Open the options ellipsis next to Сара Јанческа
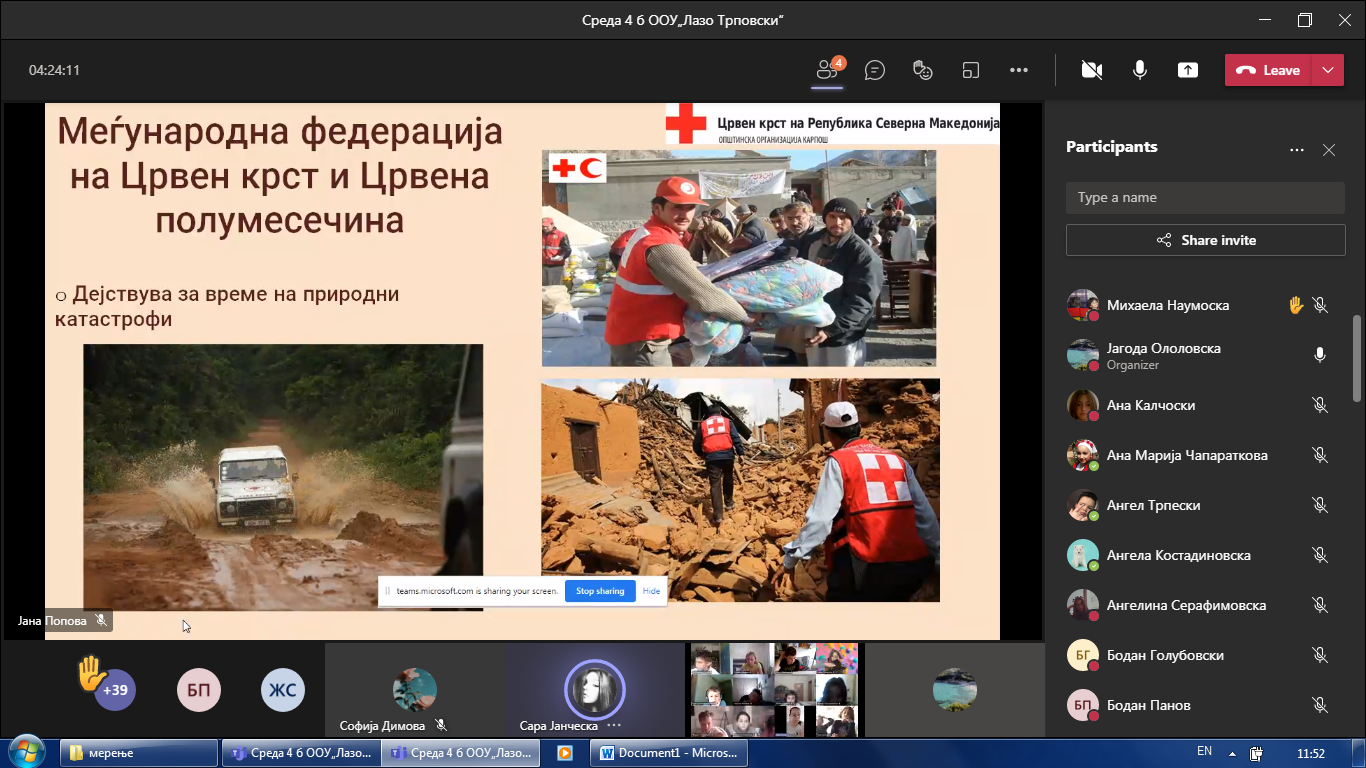The image size is (1366, 768). [614, 726]
